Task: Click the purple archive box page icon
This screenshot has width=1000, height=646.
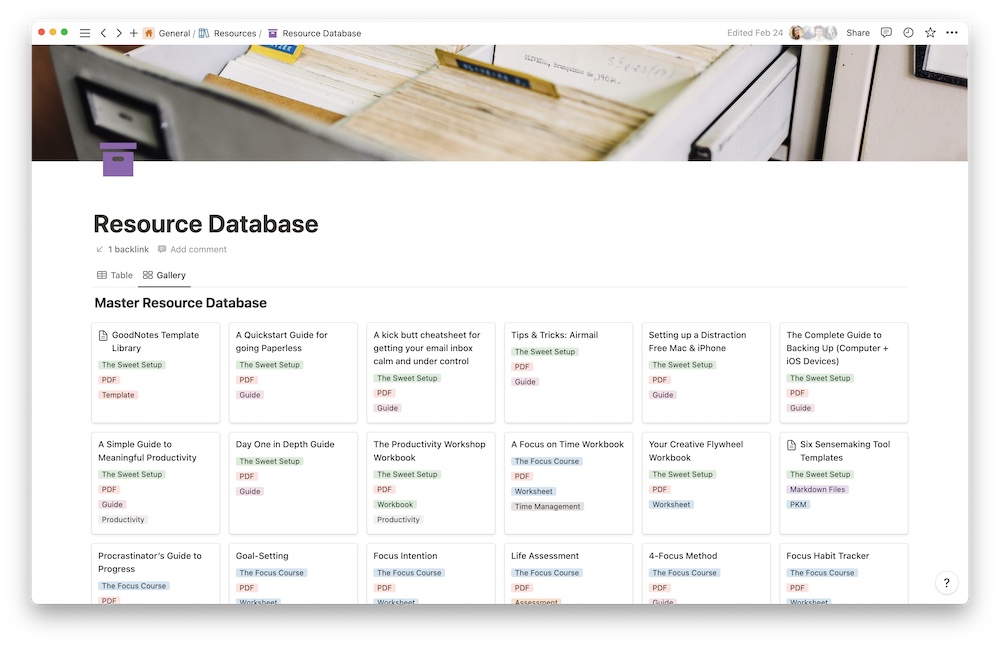Action: [x=118, y=159]
